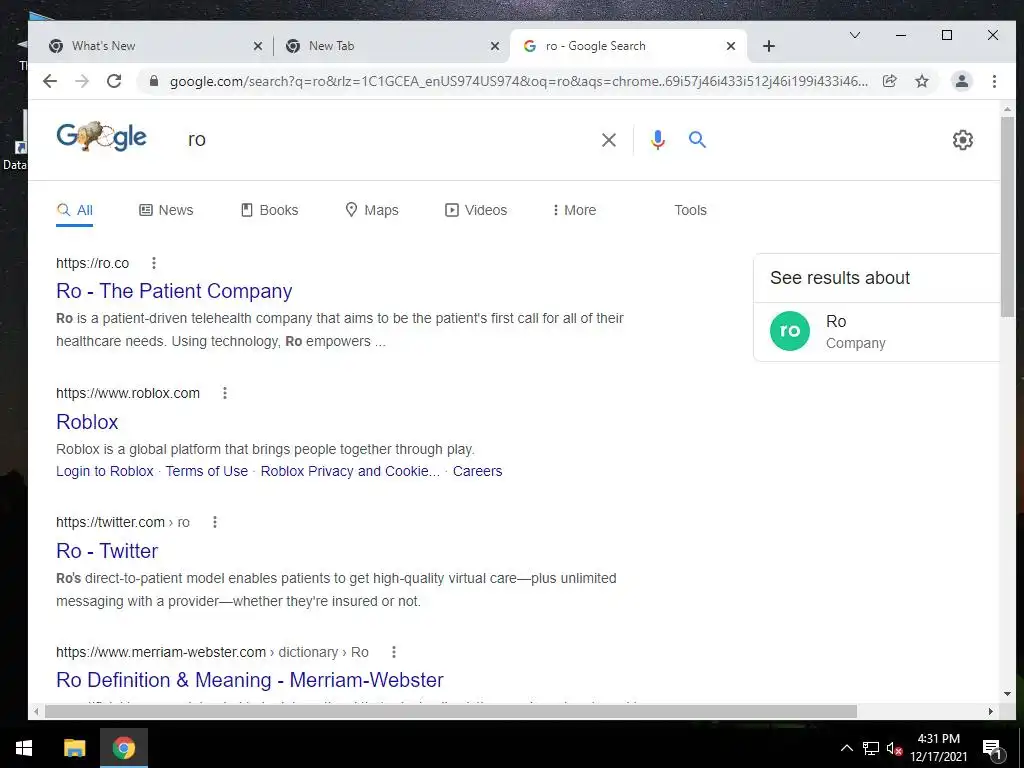Viewport: 1024px width, 768px height.
Task: Open the network tray icon
Action: point(871,748)
